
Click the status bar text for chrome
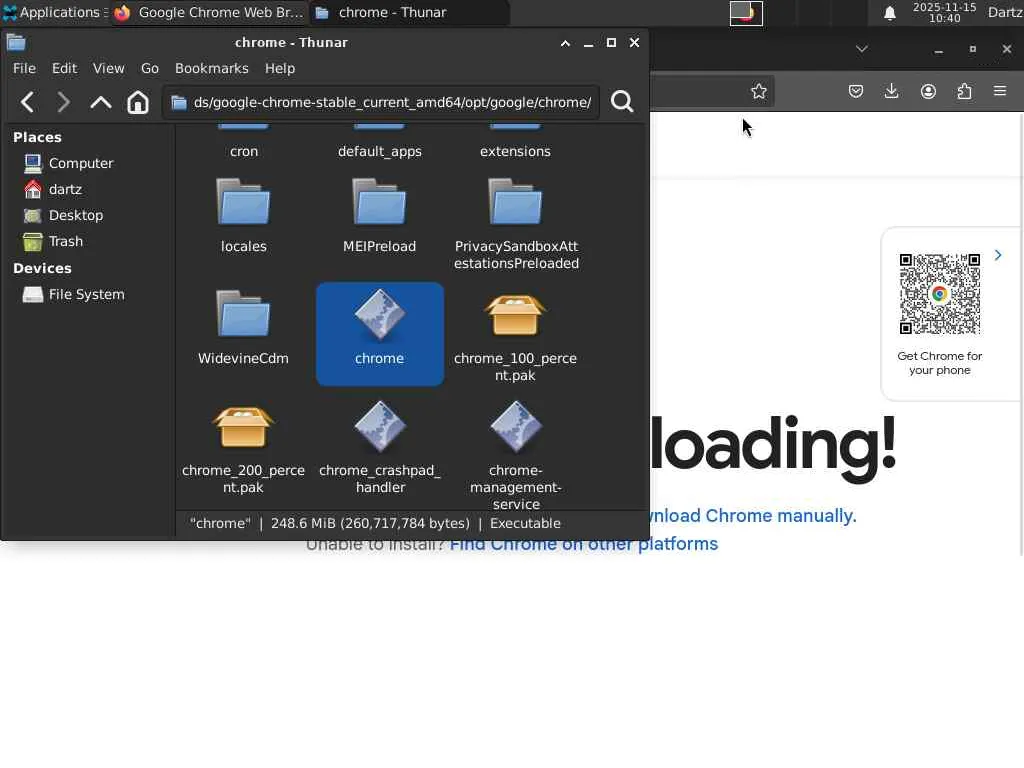(x=376, y=524)
